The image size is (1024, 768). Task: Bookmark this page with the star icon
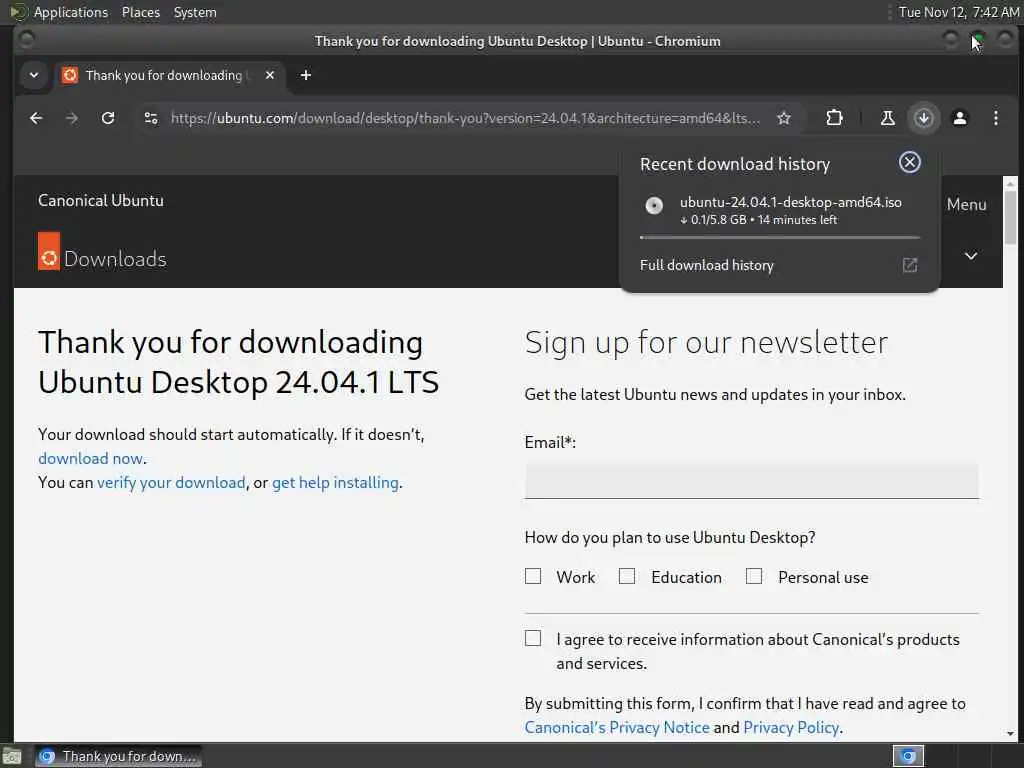[x=784, y=118]
